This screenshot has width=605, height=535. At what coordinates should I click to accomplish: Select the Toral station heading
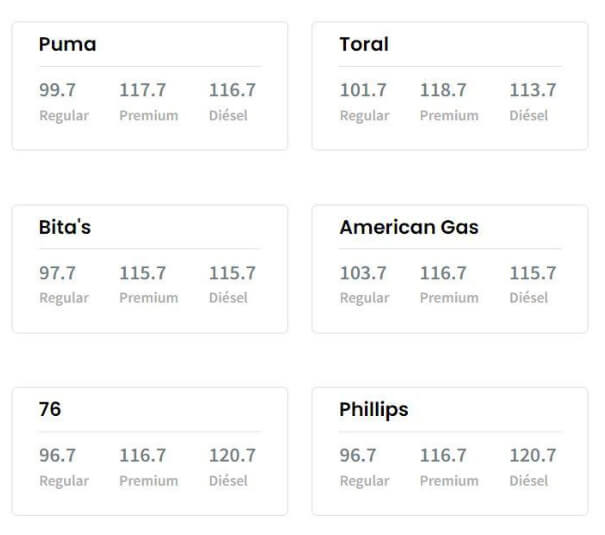pos(364,44)
